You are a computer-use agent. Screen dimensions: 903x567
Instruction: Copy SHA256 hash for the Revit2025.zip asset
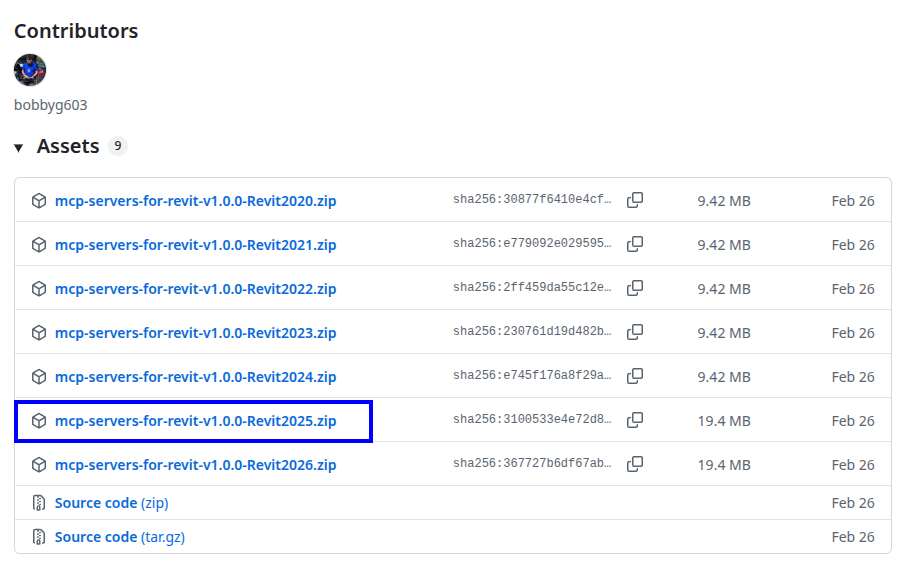(635, 420)
